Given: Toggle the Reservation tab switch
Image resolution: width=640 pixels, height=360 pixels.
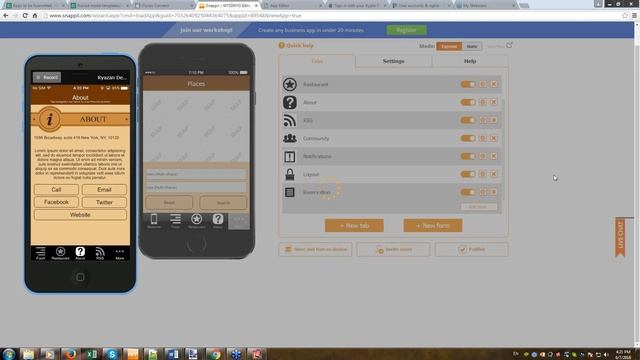Looking at the screenshot, I should coord(468,192).
